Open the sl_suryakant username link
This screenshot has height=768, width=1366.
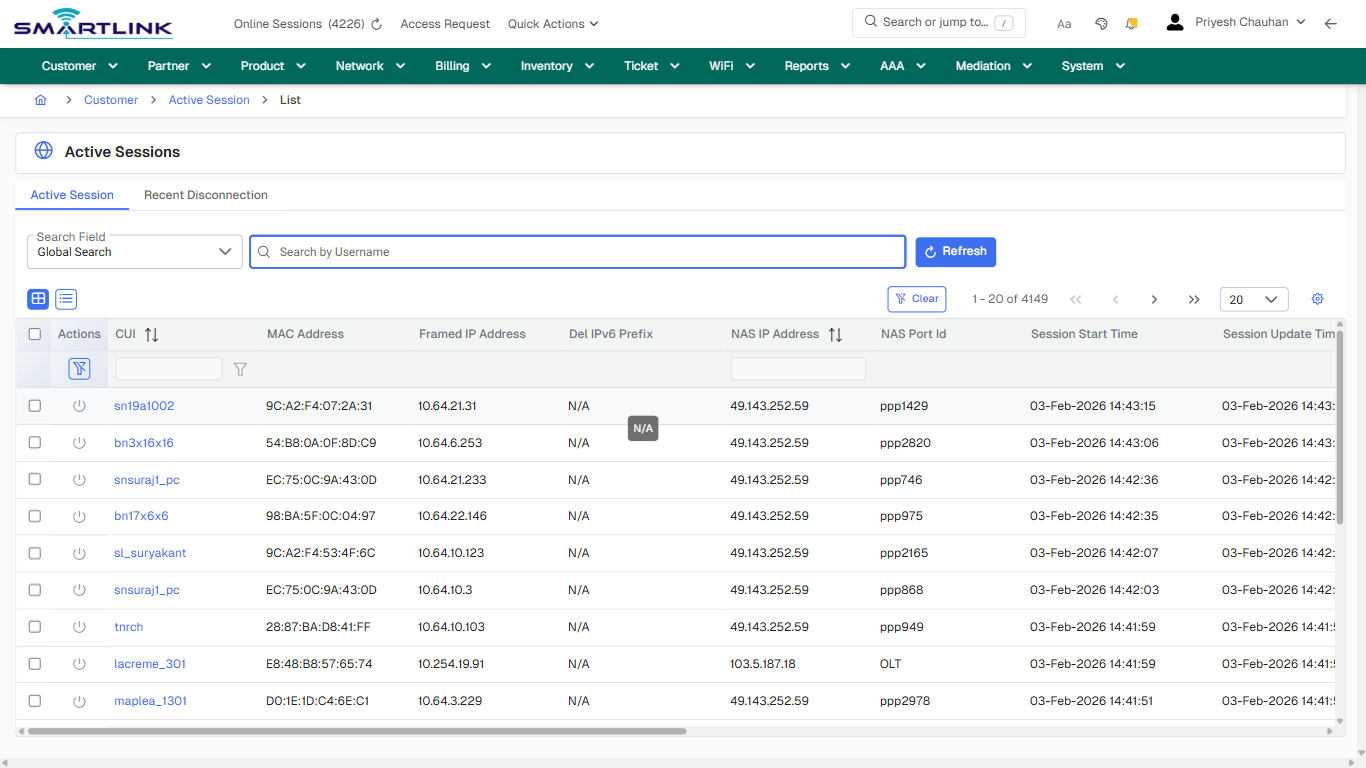pyautogui.click(x=149, y=553)
